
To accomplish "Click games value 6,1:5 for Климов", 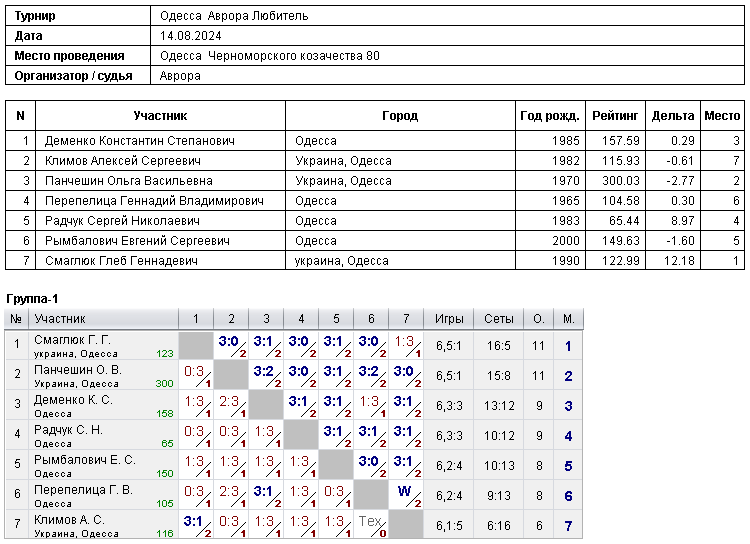I will click(449, 526).
